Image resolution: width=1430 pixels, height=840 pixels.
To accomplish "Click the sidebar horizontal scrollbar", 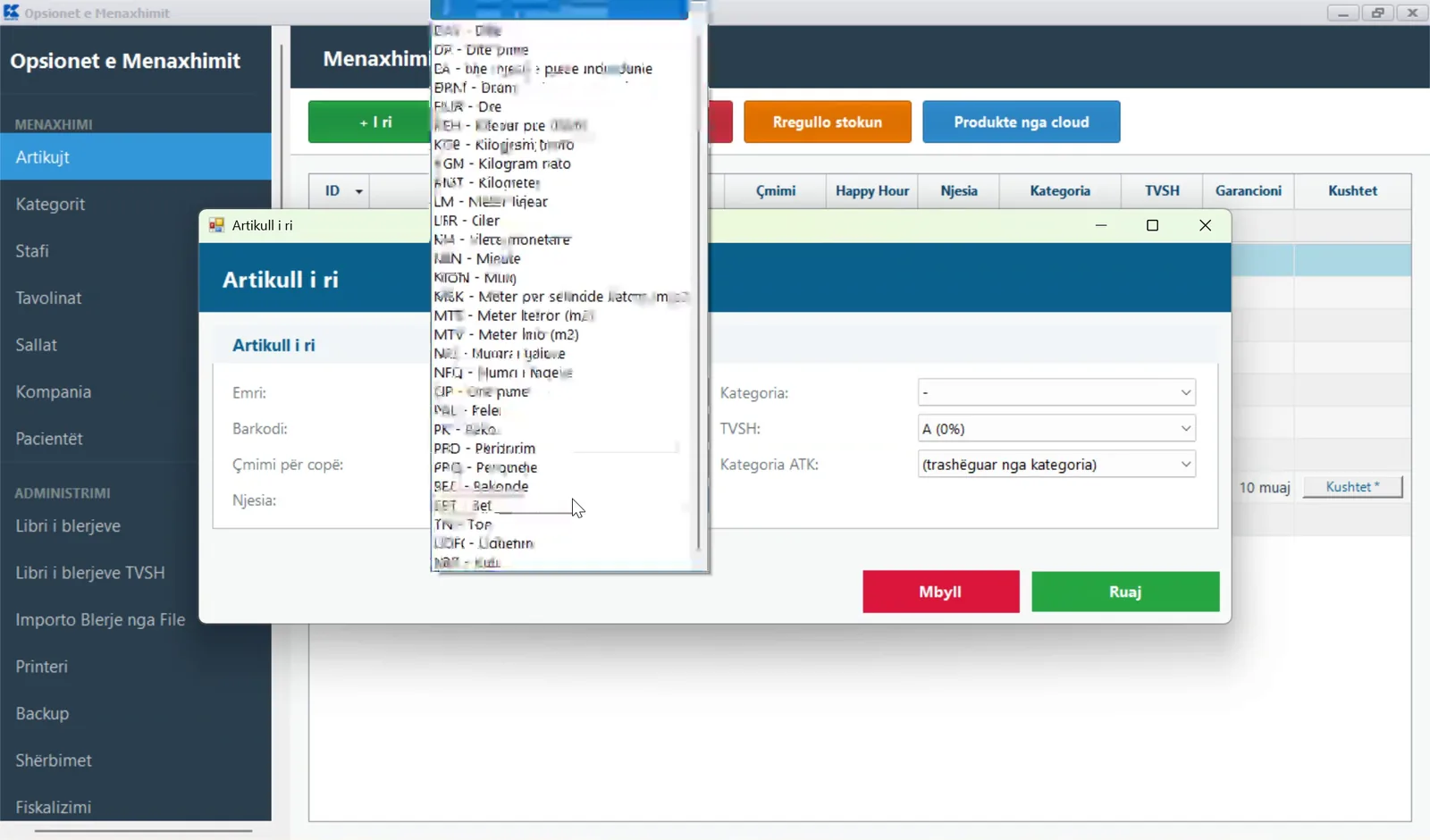I will click(x=143, y=830).
